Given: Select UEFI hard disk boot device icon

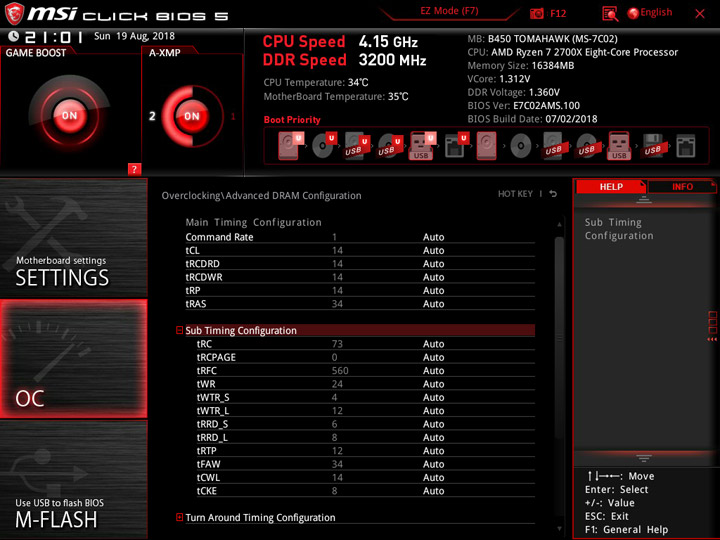Looking at the screenshot, I should click(x=290, y=146).
